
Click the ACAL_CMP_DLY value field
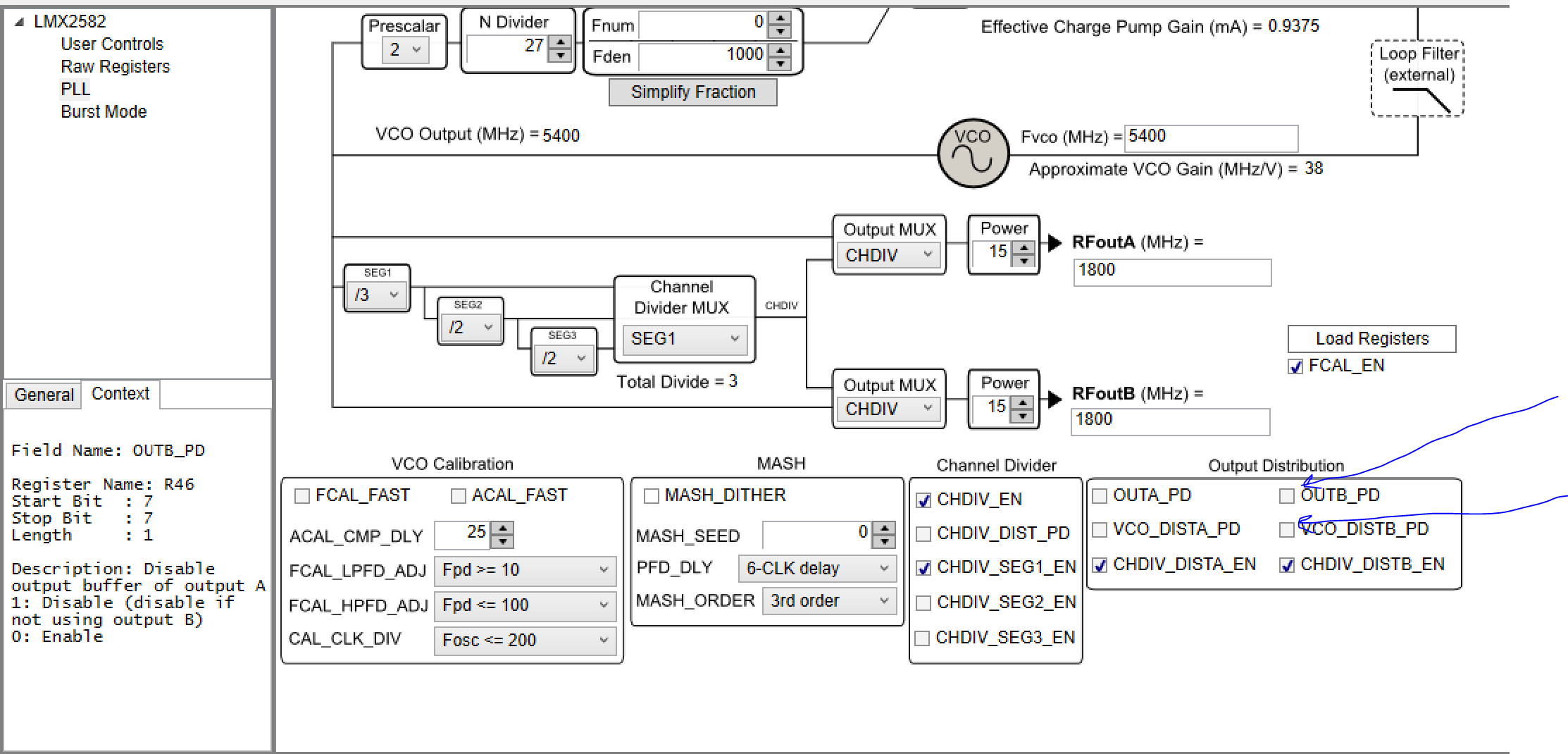463,535
